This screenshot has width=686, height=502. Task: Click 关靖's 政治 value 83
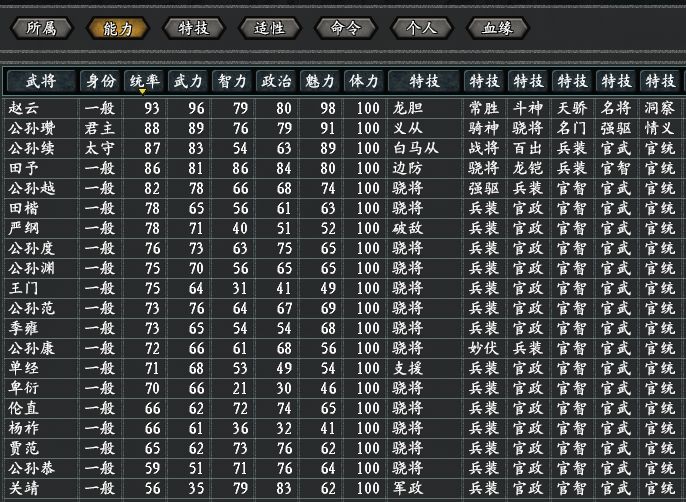pos(284,488)
